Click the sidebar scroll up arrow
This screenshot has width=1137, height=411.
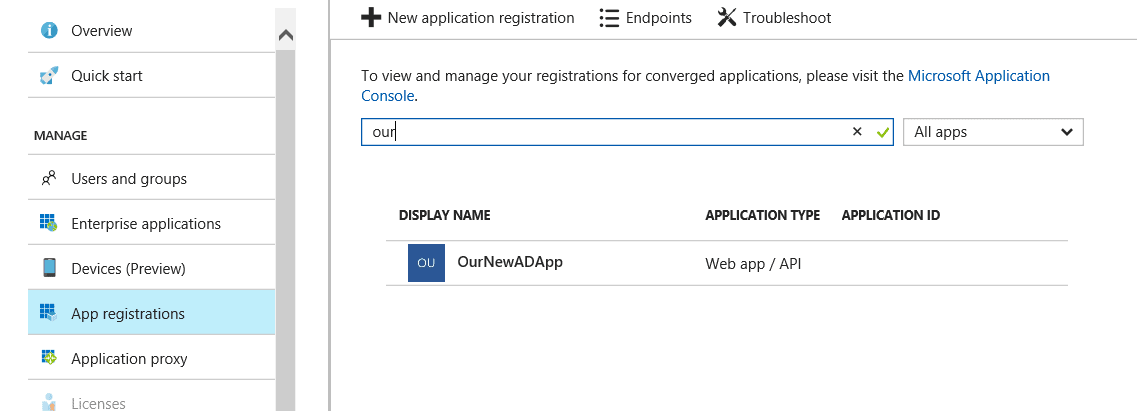286,35
